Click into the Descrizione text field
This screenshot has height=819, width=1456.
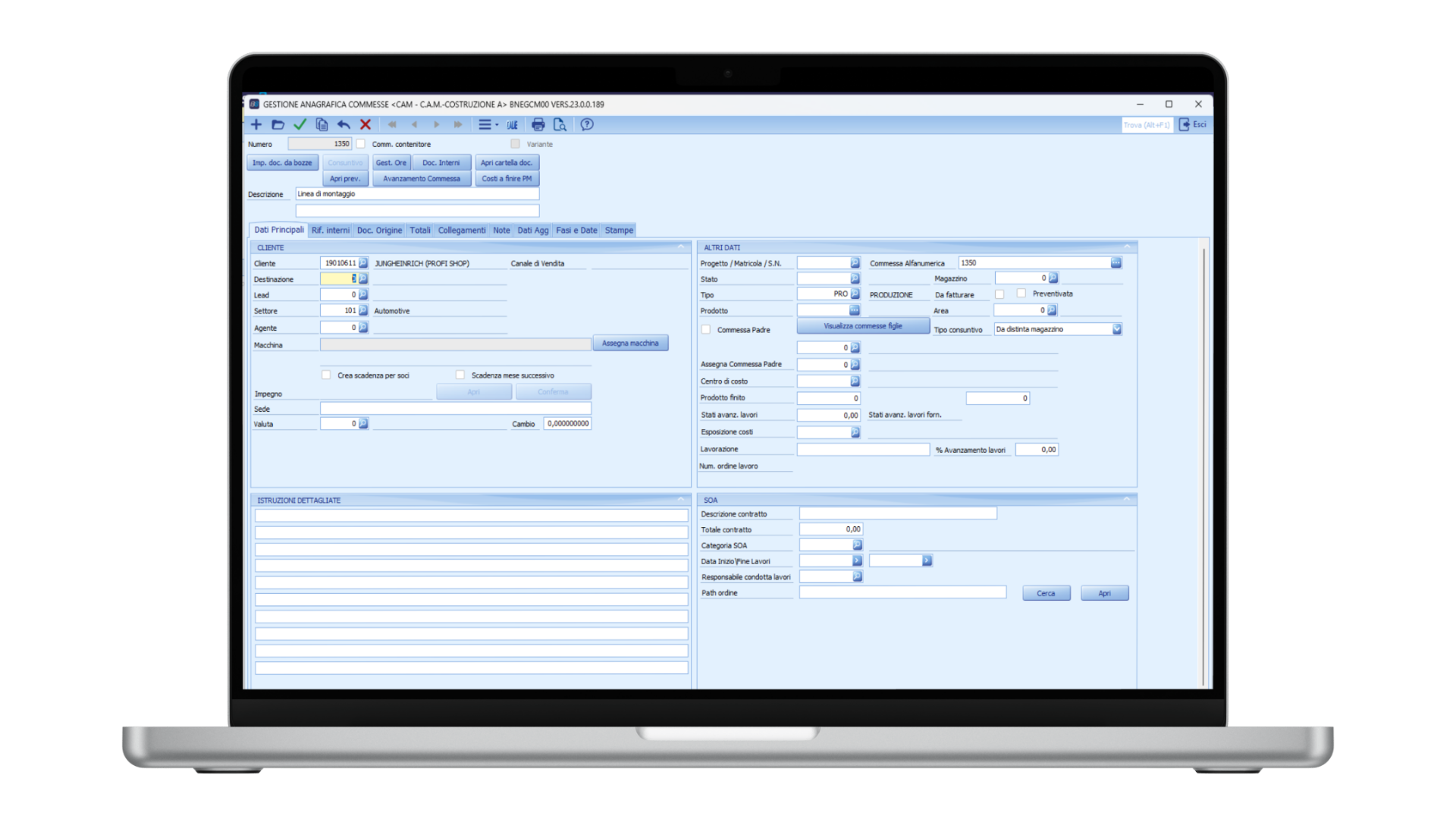coord(417,194)
